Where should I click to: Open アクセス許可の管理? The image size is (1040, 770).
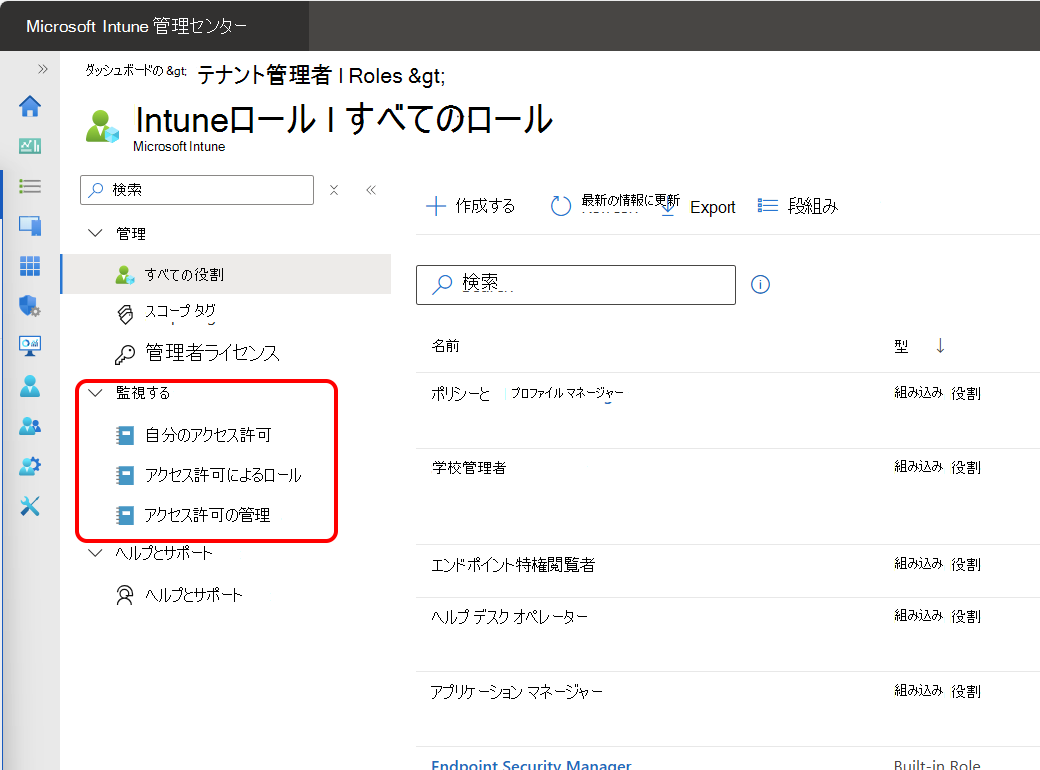(207, 515)
